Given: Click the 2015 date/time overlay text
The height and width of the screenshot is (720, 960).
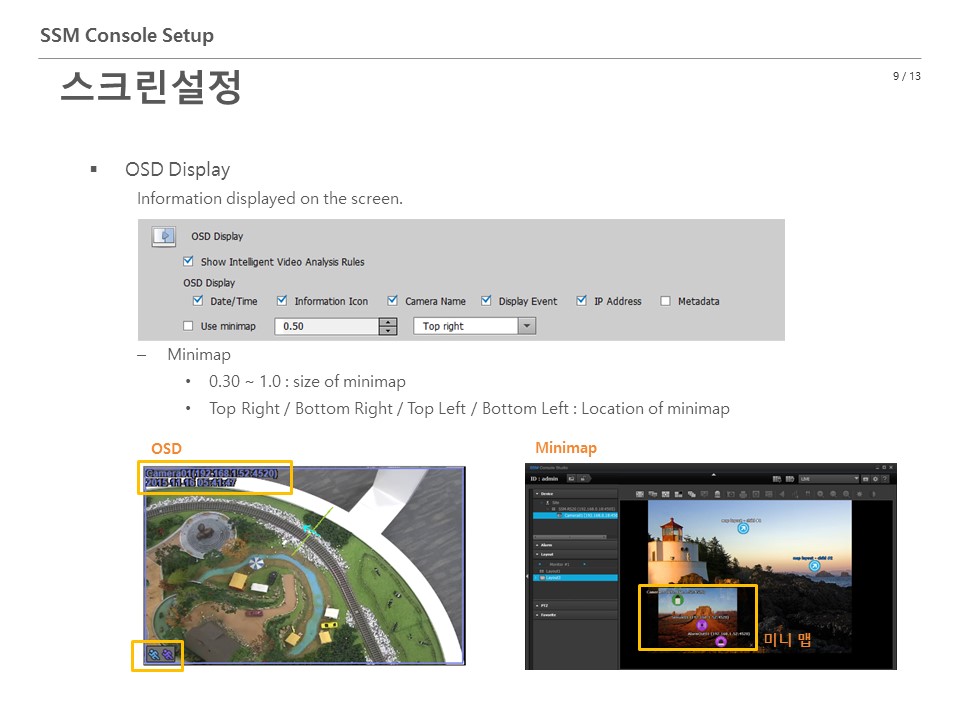Looking at the screenshot, I should point(190,483).
